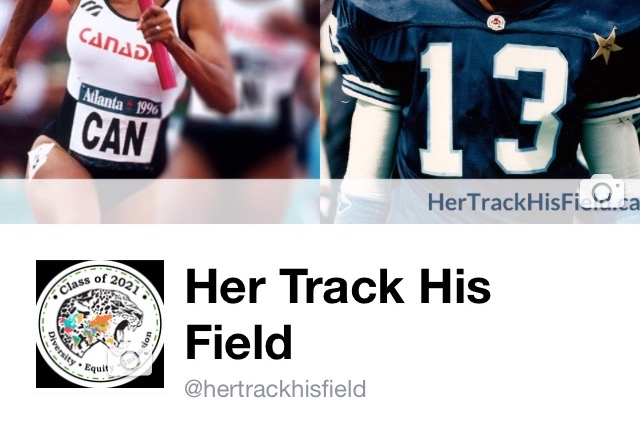Click the Her Track His Field page title
This screenshot has height=426, width=640.
click(338, 314)
